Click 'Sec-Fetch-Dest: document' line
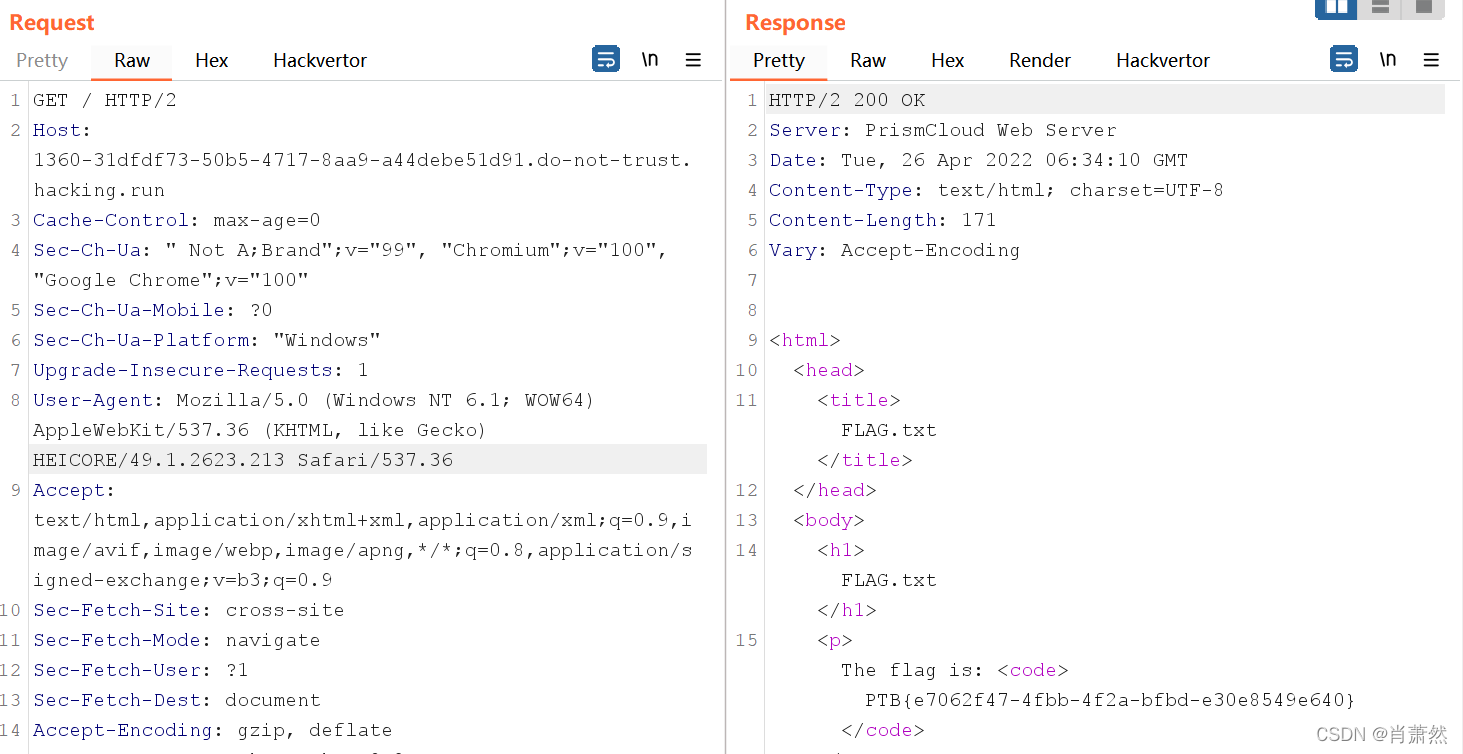This screenshot has width=1463, height=754. point(177,700)
